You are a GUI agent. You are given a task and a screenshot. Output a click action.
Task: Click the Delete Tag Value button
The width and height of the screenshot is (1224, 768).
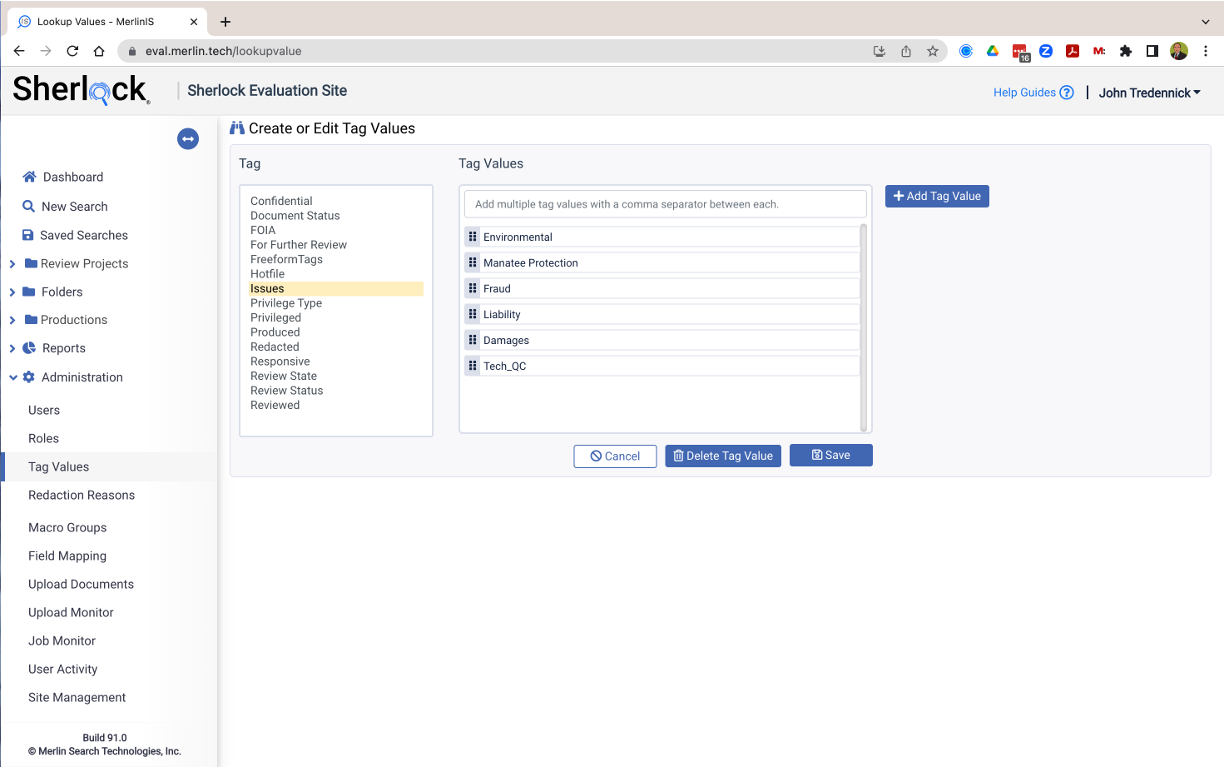point(723,456)
